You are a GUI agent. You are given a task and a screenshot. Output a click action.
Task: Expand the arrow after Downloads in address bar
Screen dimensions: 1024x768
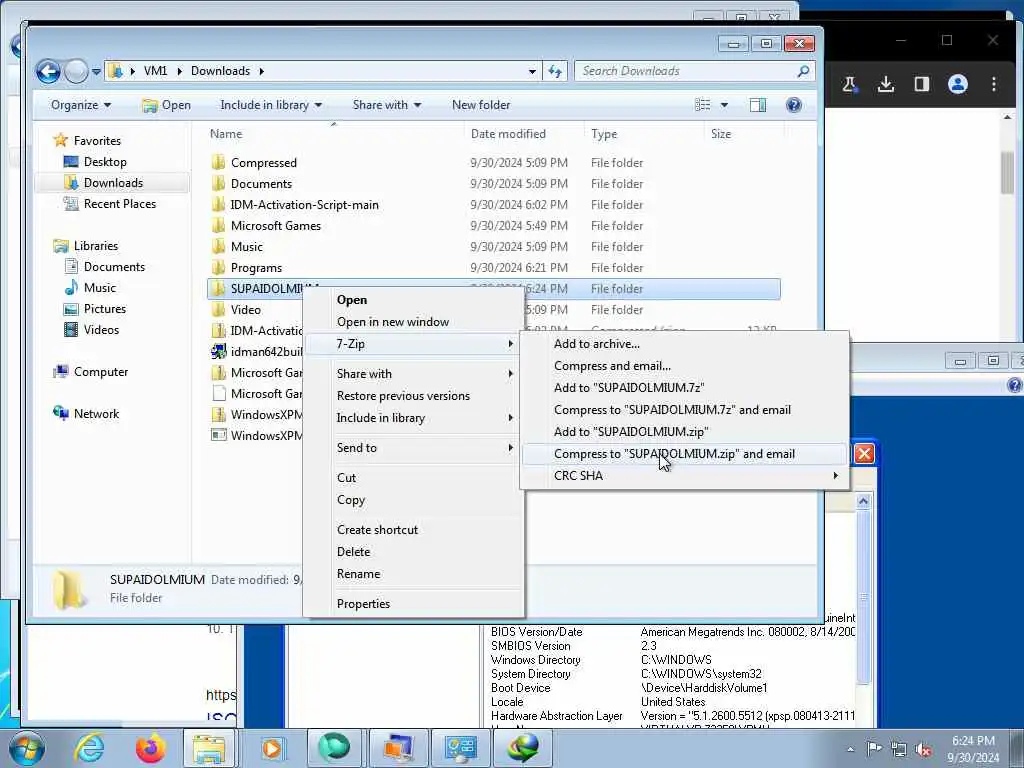click(x=261, y=71)
